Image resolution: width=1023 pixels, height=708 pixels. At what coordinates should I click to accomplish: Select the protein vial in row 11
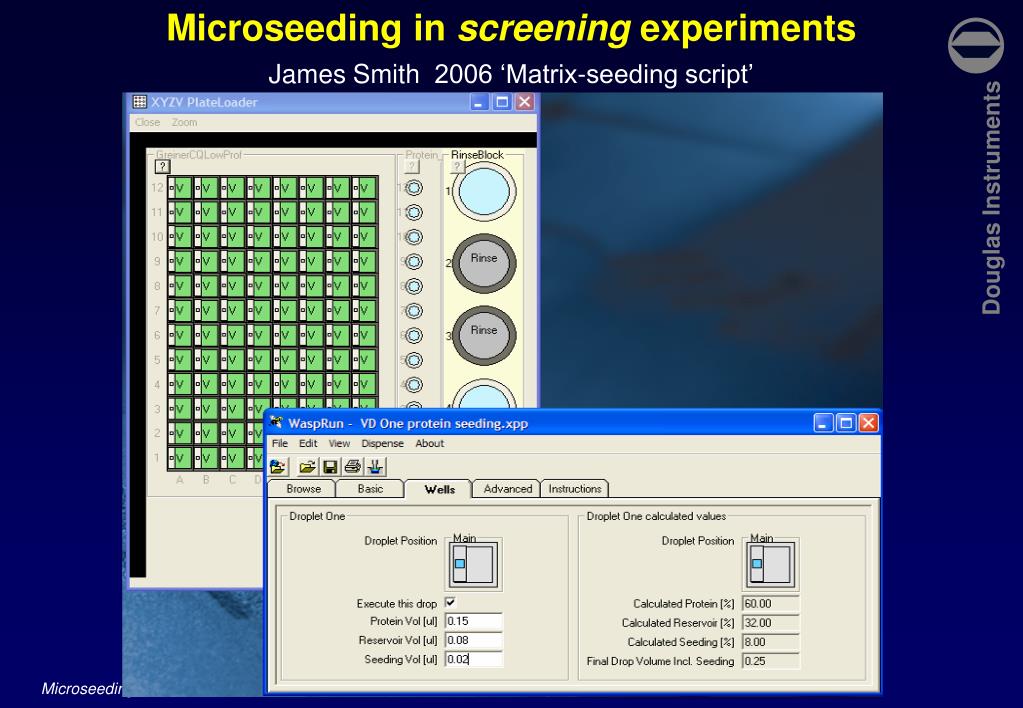click(x=414, y=213)
